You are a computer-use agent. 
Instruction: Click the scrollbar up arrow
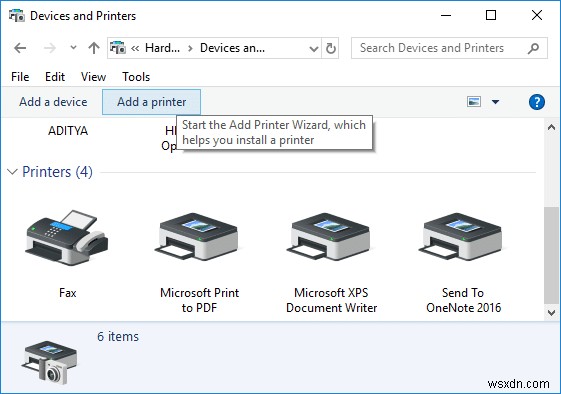coord(551,127)
